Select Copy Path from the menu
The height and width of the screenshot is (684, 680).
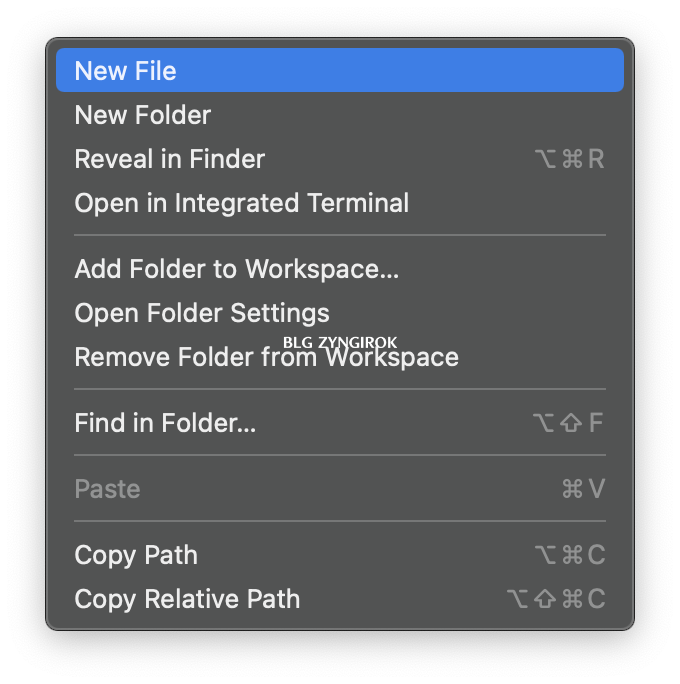click(x=340, y=554)
